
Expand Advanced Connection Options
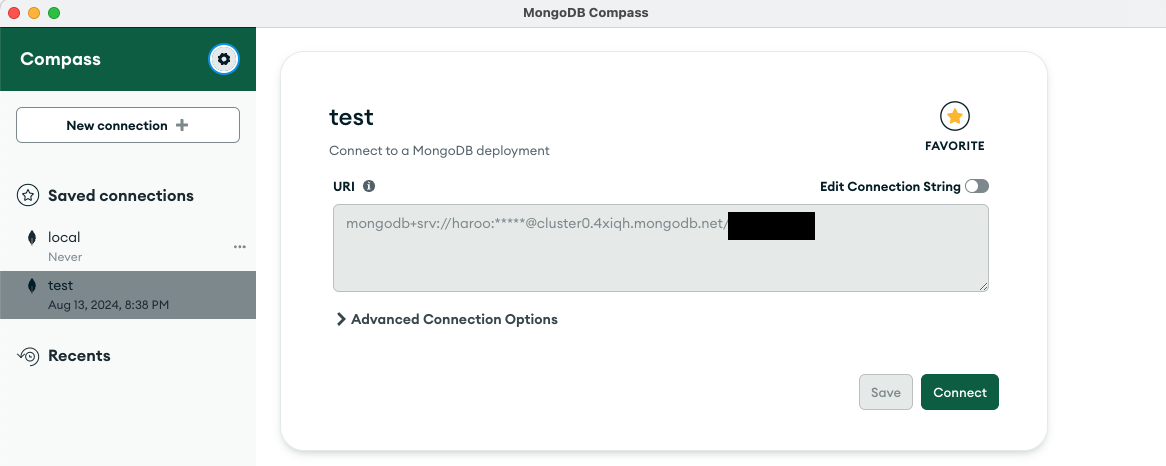coord(447,319)
